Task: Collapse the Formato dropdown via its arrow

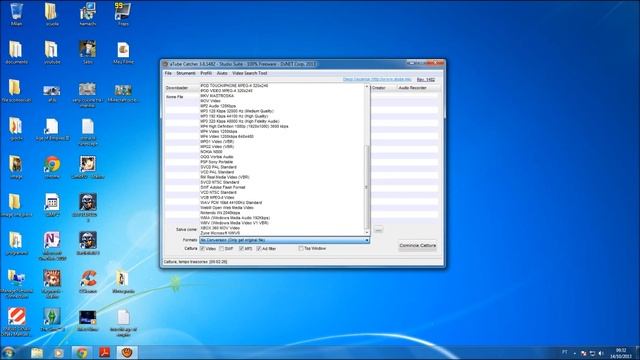Action: (366, 240)
